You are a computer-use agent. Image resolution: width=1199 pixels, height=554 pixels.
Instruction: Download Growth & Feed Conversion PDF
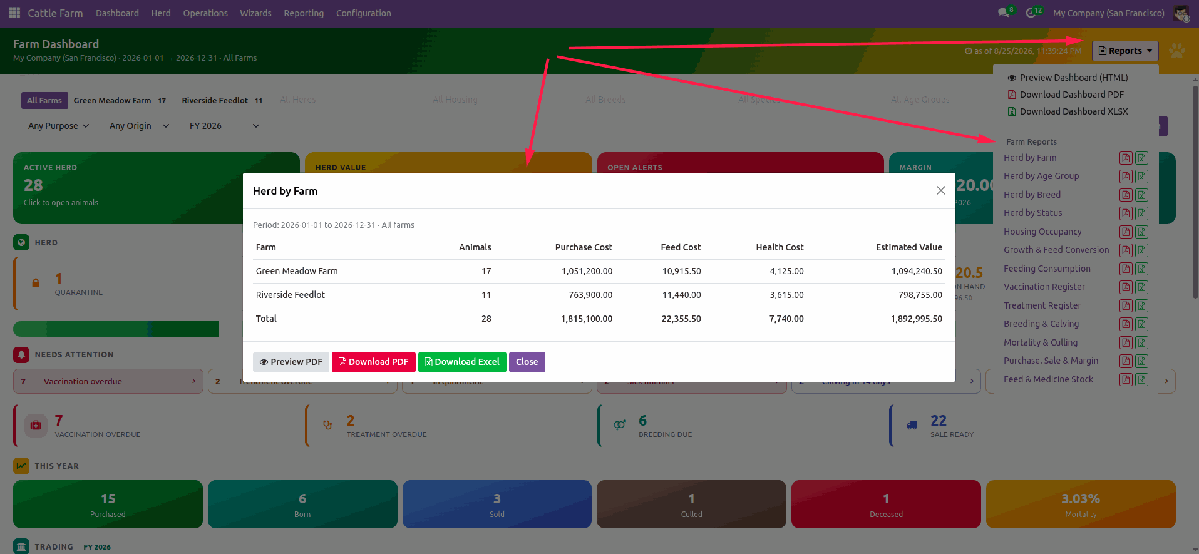pos(1126,250)
